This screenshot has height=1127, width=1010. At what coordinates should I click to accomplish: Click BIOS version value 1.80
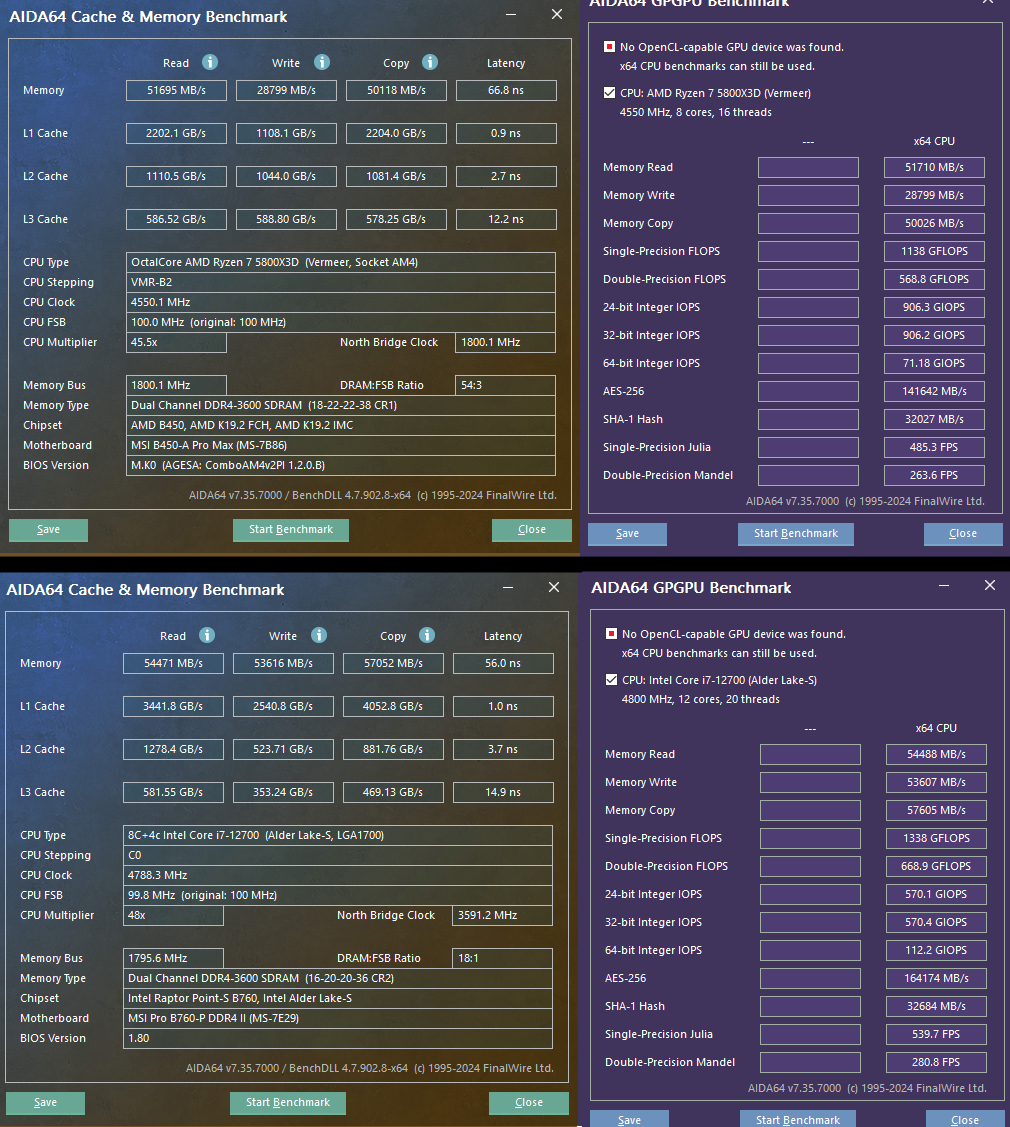pyautogui.click(x=338, y=1039)
